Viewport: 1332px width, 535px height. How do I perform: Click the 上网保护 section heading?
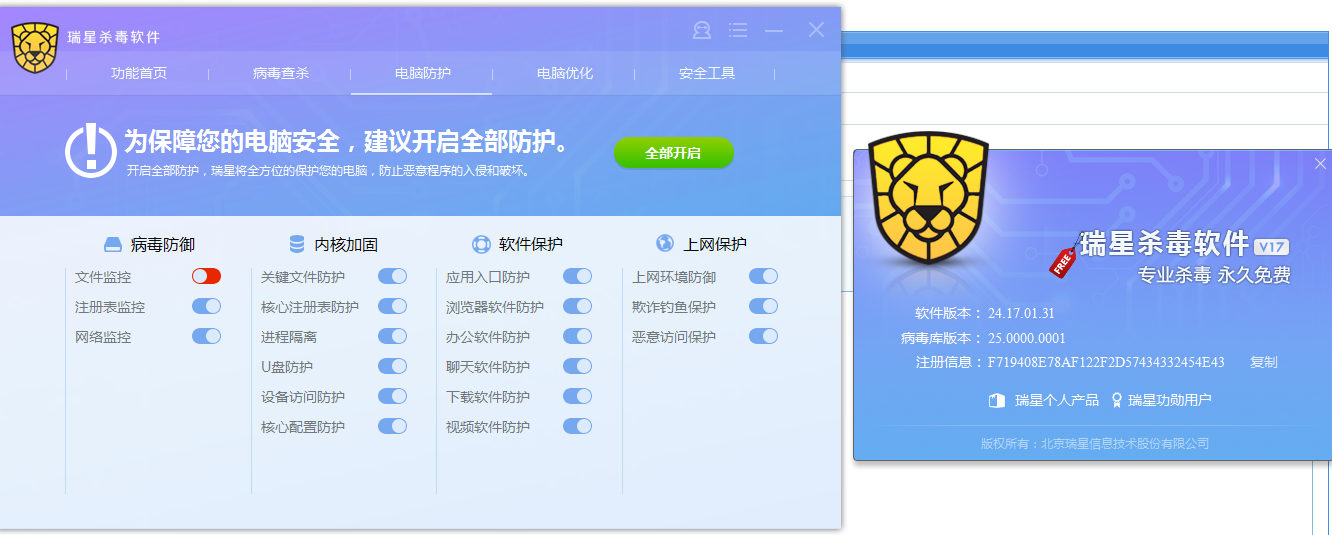(x=715, y=244)
